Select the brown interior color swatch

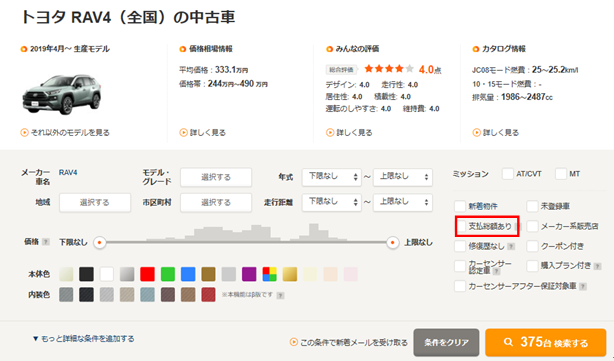(188, 294)
